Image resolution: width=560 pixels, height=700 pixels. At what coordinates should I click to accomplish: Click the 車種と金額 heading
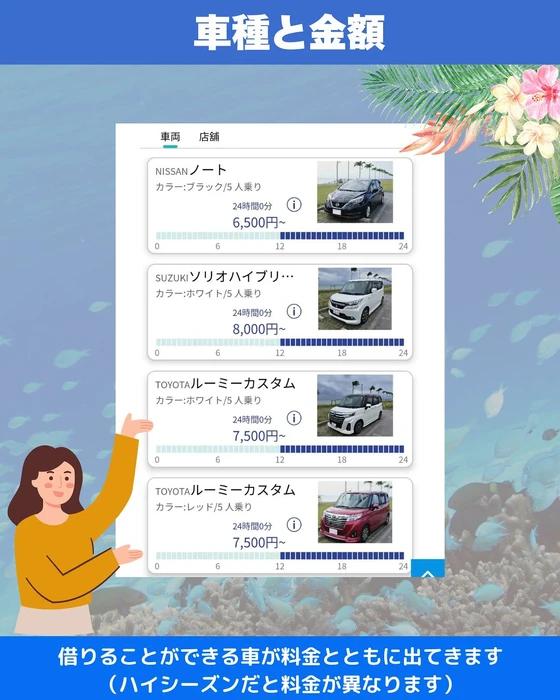(289, 32)
